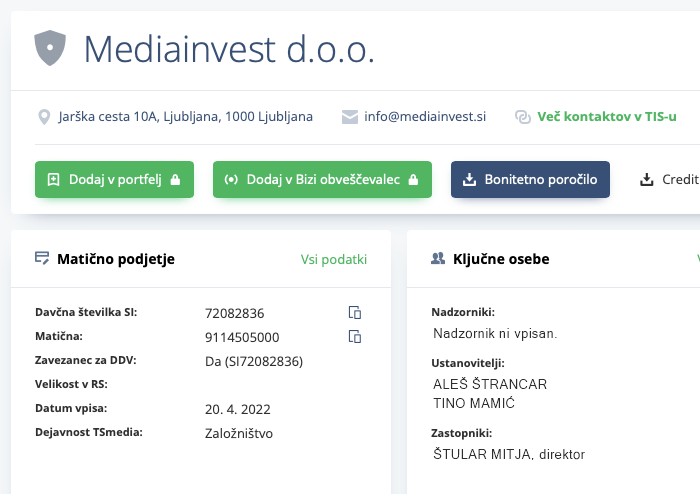Click the VAT value Da (SI72082836)
The width and height of the screenshot is (700, 494).
(x=254, y=361)
